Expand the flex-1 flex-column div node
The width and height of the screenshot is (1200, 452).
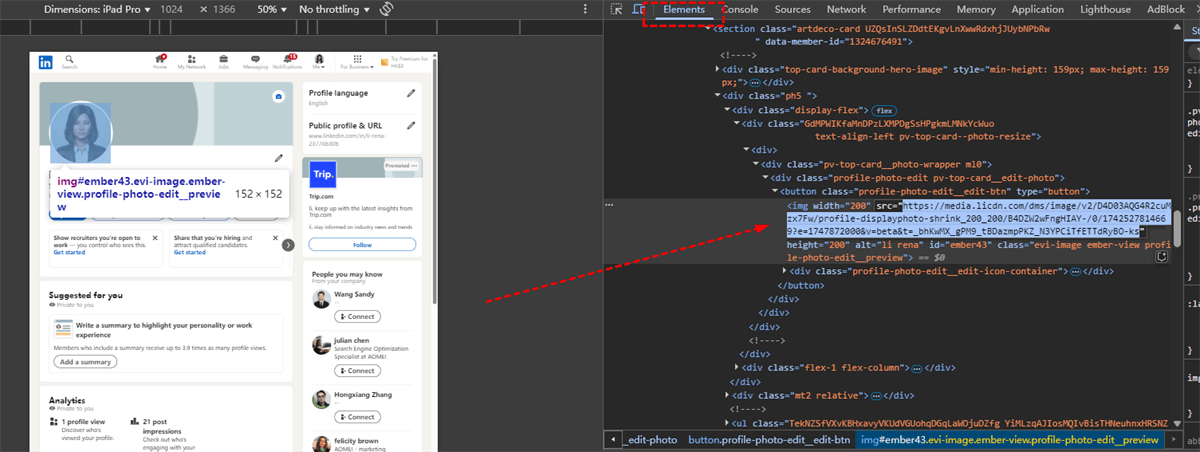coord(737,368)
